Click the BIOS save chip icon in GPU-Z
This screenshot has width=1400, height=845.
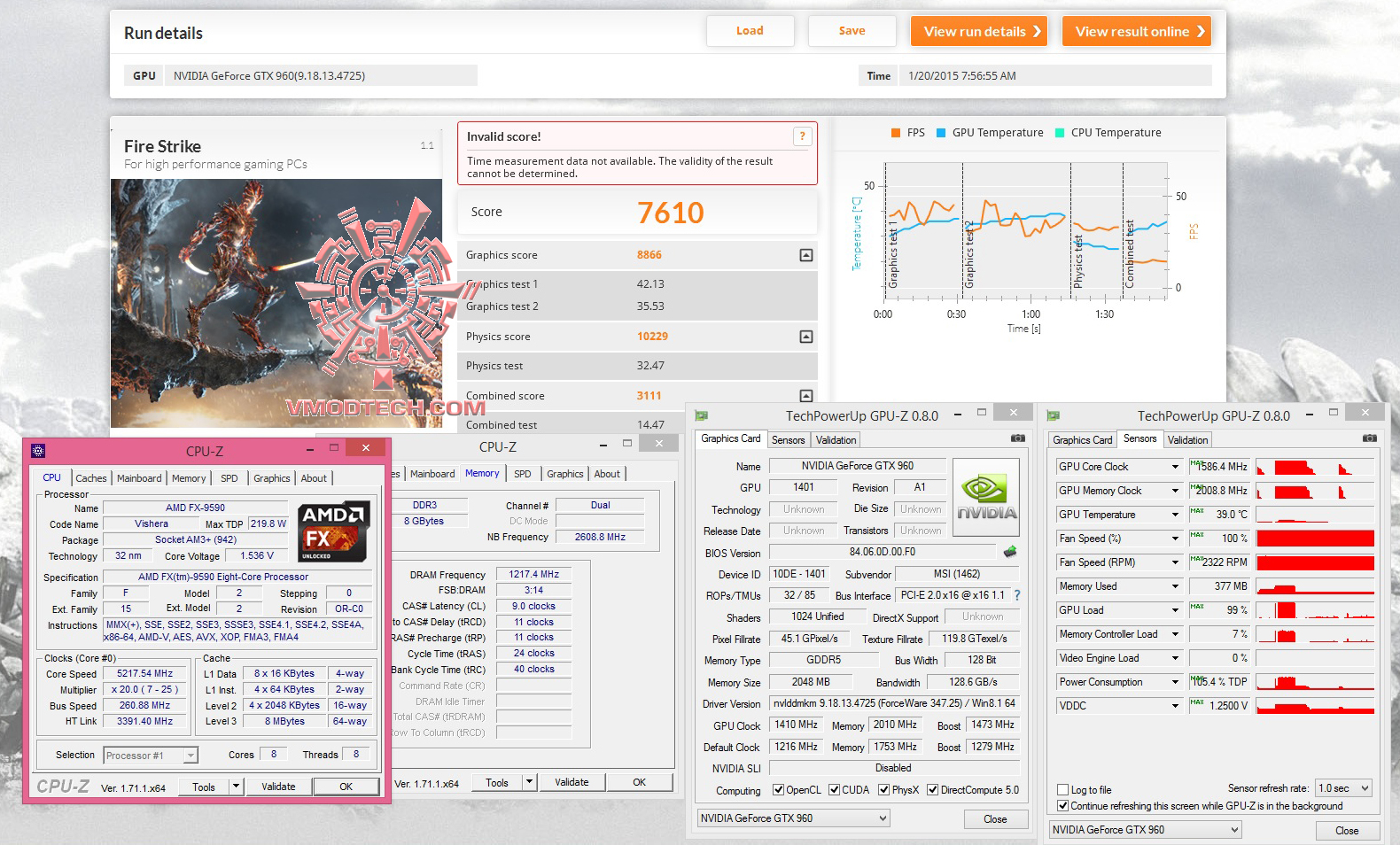(1010, 552)
